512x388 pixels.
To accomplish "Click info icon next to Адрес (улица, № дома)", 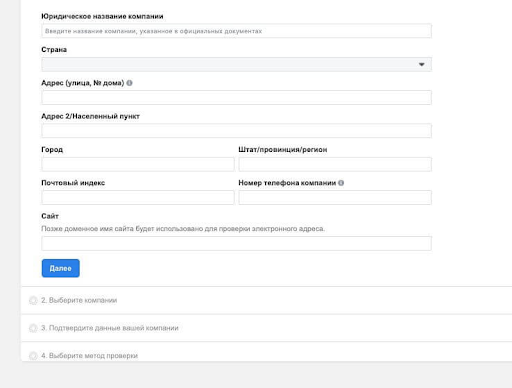I will coord(129,83).
